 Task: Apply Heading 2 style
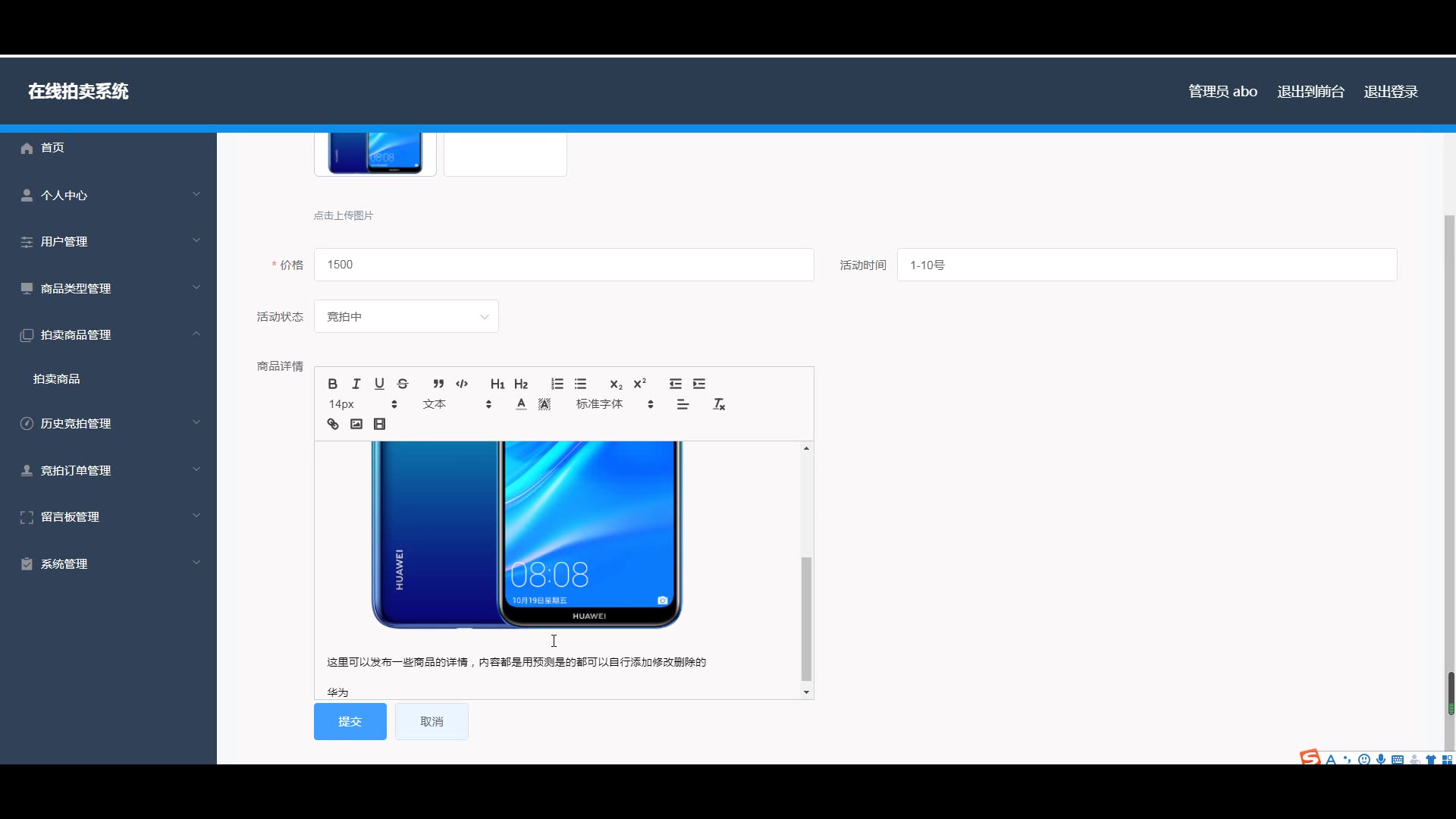[x=521, y=384]
